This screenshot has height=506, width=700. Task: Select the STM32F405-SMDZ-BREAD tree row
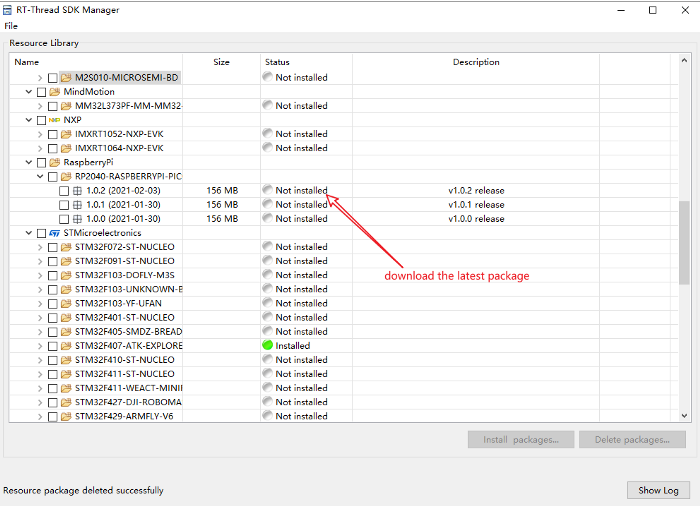click(343, 332)
